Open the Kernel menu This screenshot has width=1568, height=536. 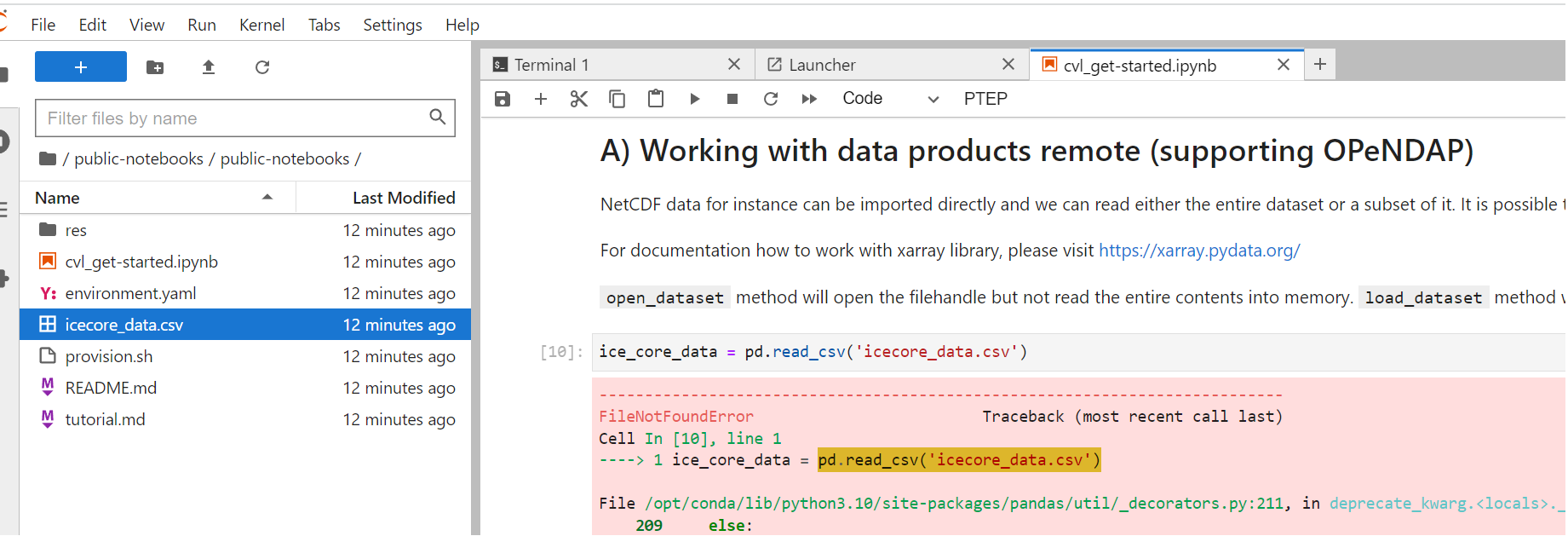tap(262, 25)
